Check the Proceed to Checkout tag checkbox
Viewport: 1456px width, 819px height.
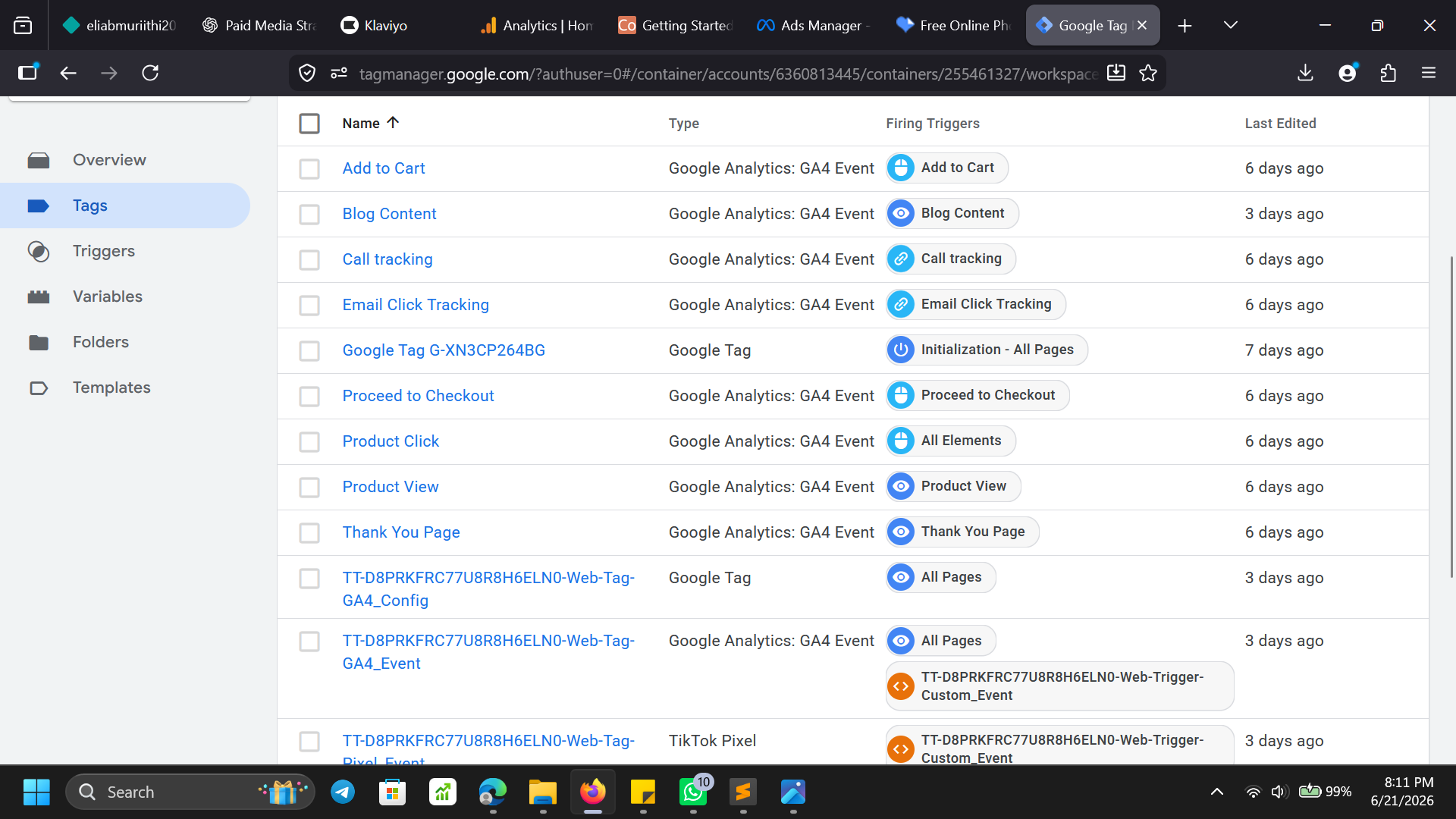309,397
